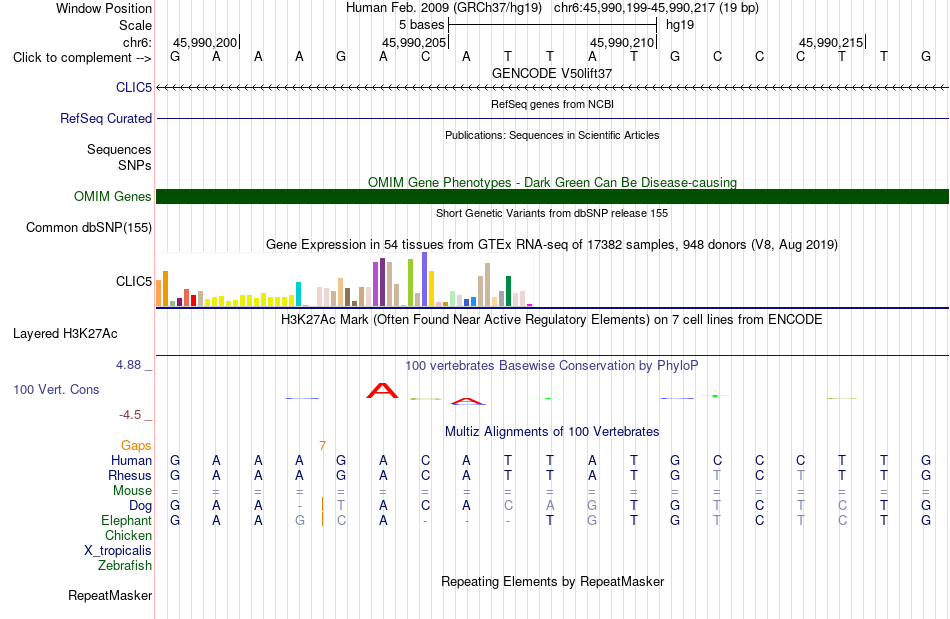Click the 45,990,215 ruler position label
950x619 pixels.
(831, 42)
